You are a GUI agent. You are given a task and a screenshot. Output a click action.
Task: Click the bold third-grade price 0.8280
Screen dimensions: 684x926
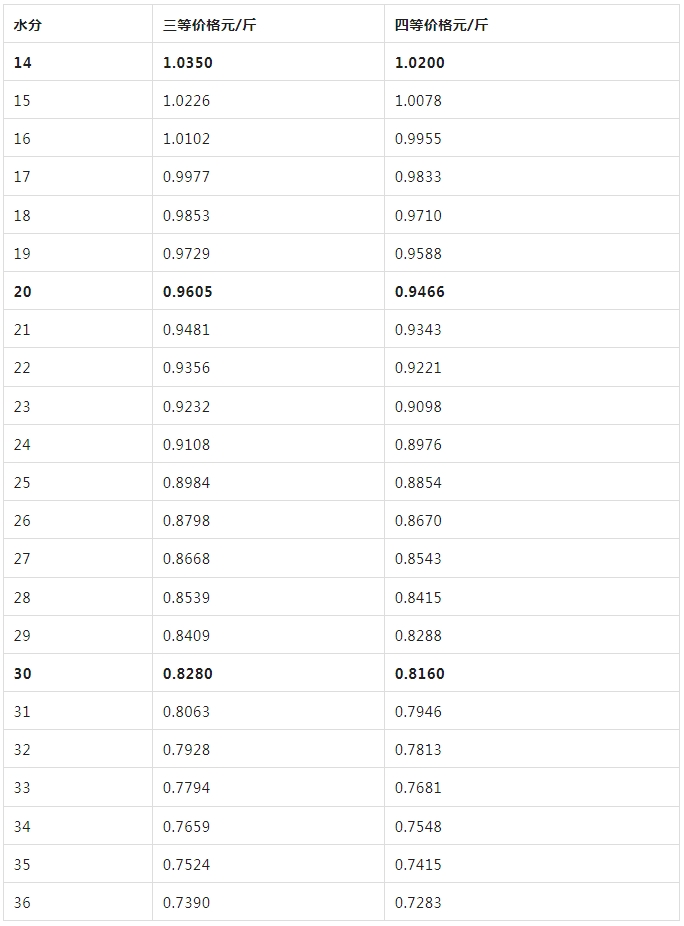188,674
